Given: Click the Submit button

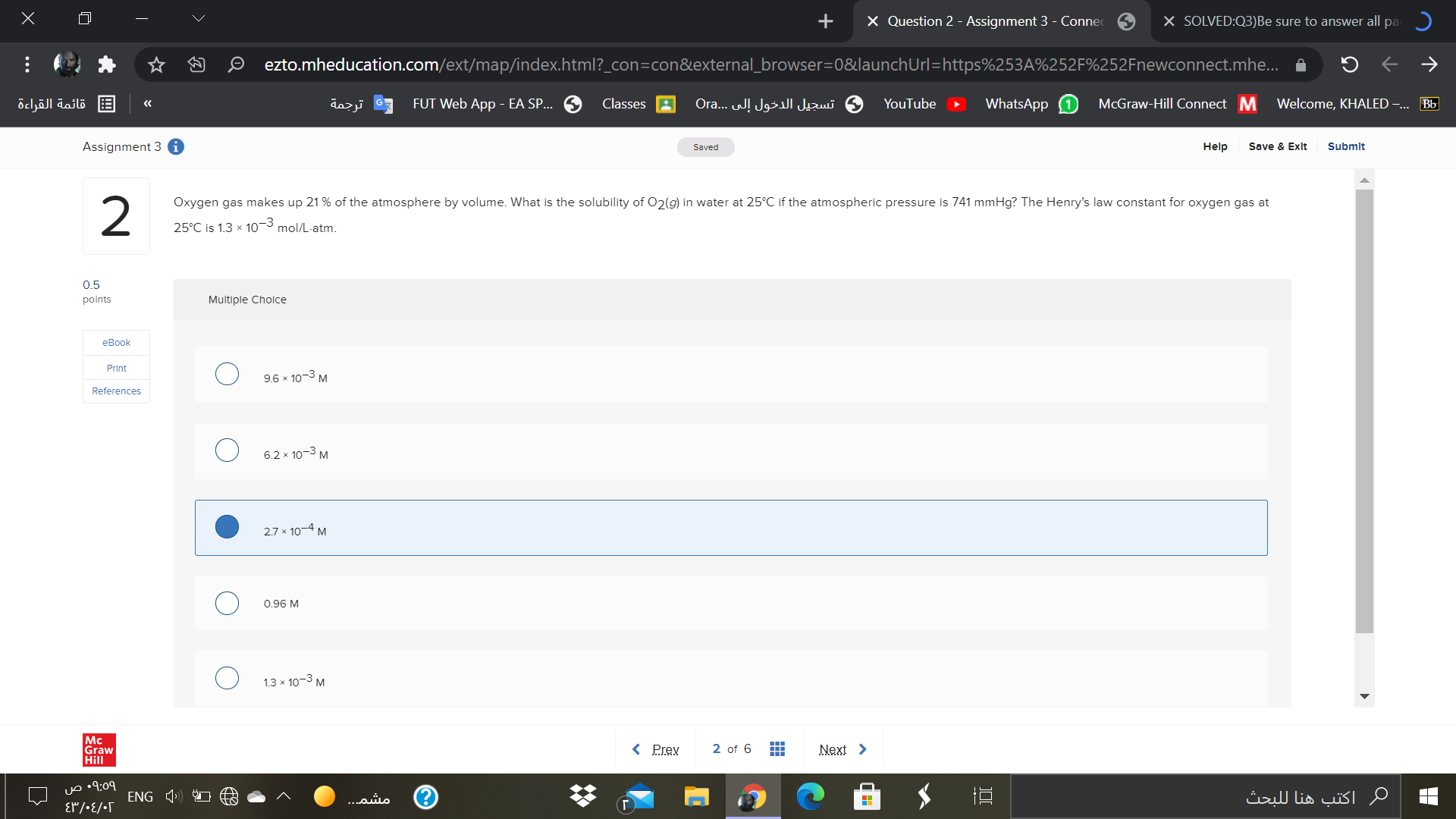Looking at the screenshot, I should 1345,146.
